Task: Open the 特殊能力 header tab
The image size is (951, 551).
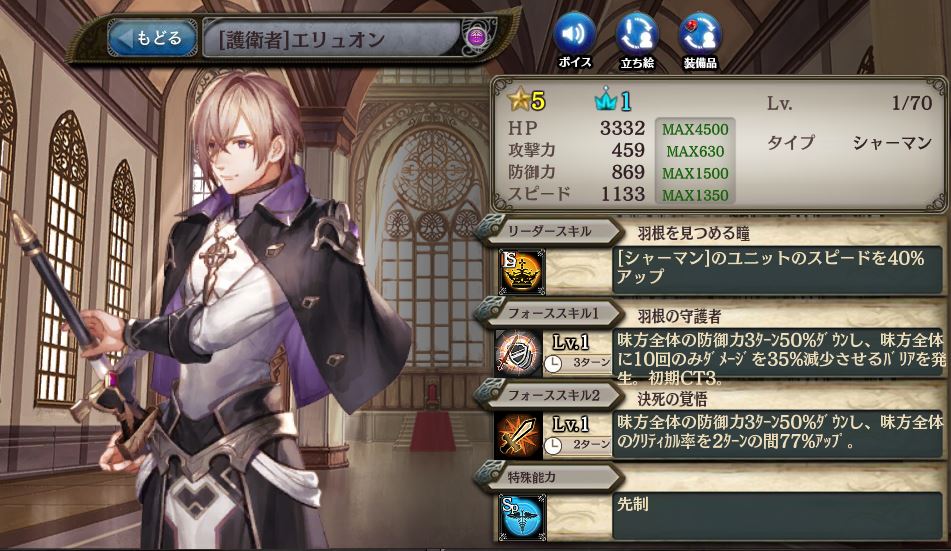Action: click(549, 478)
